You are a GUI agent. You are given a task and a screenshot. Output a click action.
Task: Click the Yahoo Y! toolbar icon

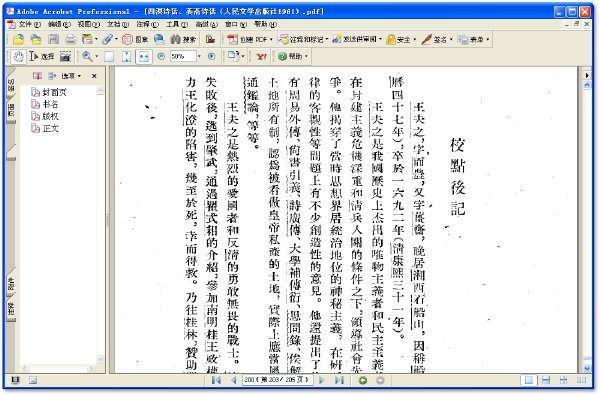(x=261, y=57)
